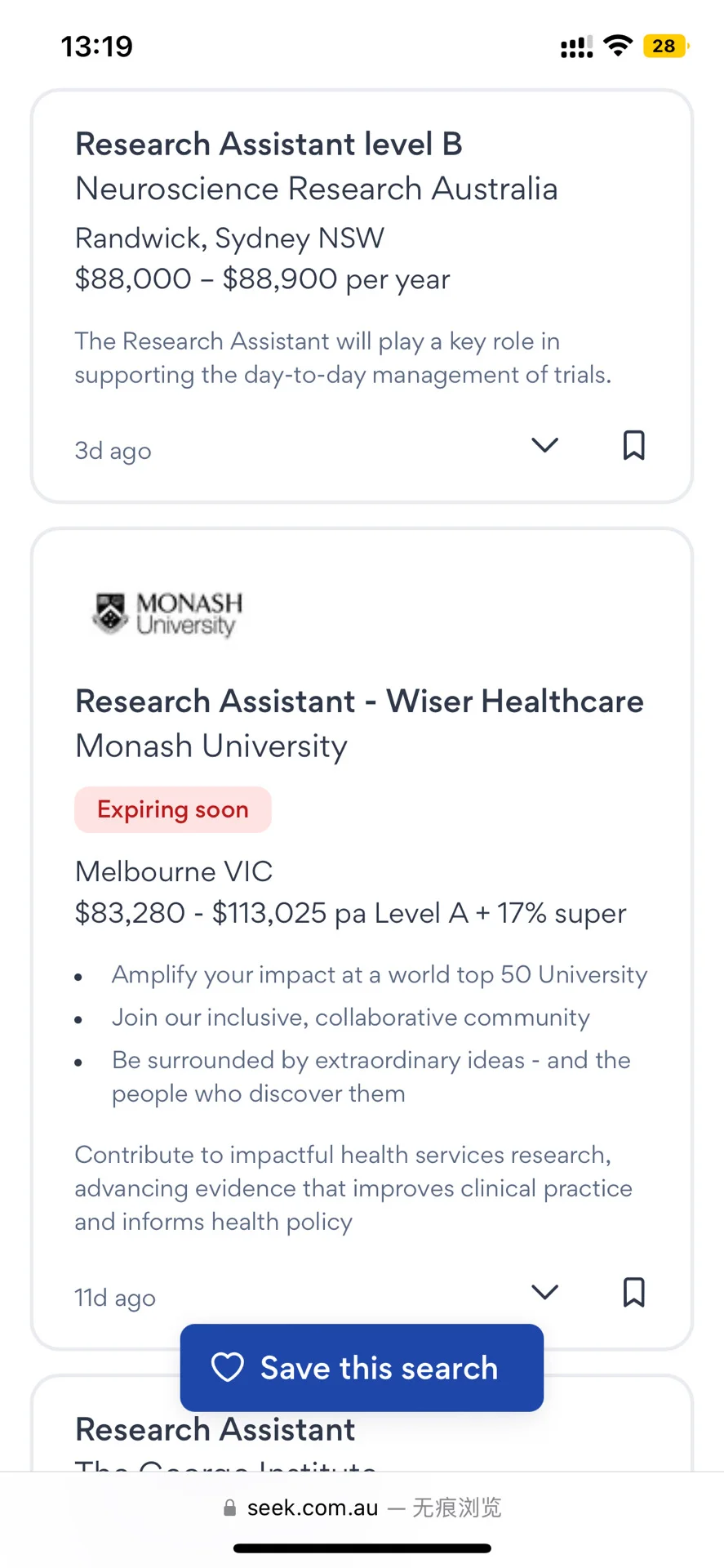Click the Save this search button
The width and height of the screenshot is (724, 1568).
coord(362,1368)
